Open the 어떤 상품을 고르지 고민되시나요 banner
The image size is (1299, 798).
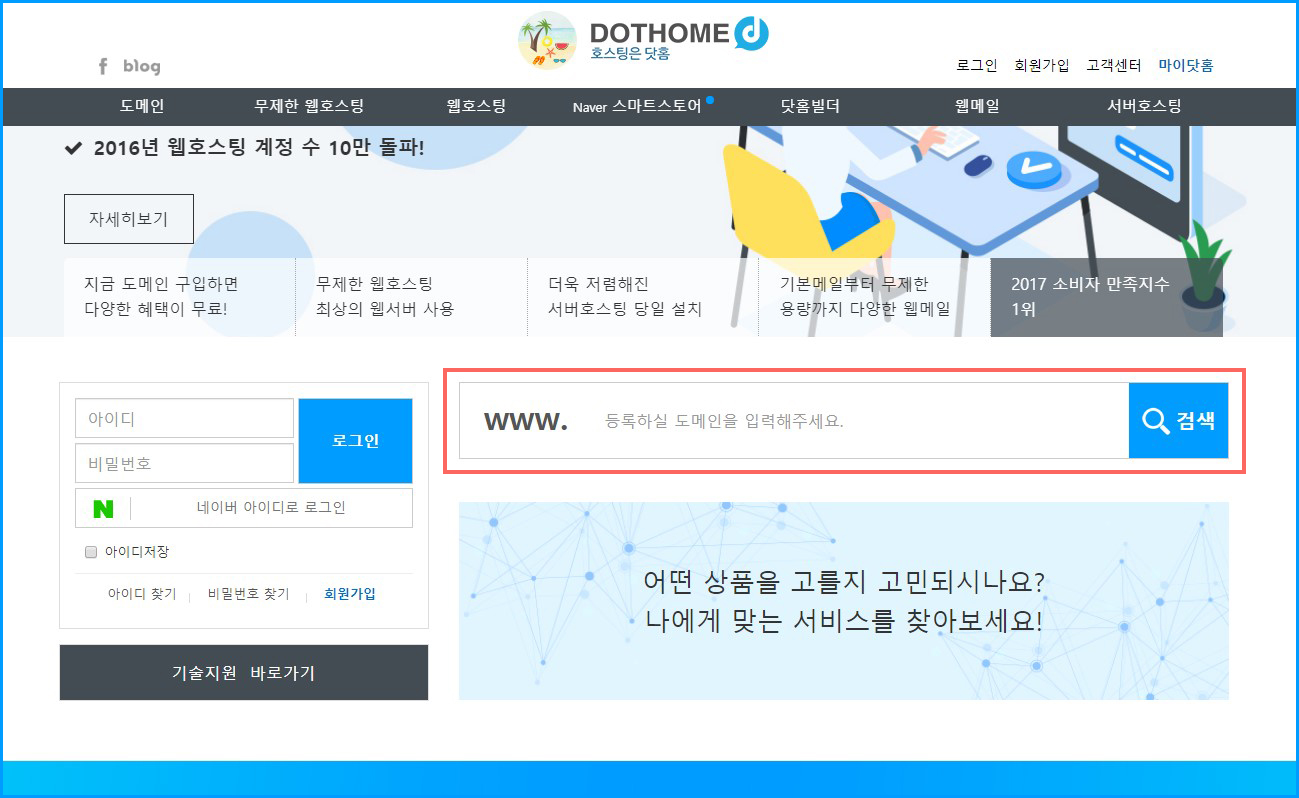point(844,601)
